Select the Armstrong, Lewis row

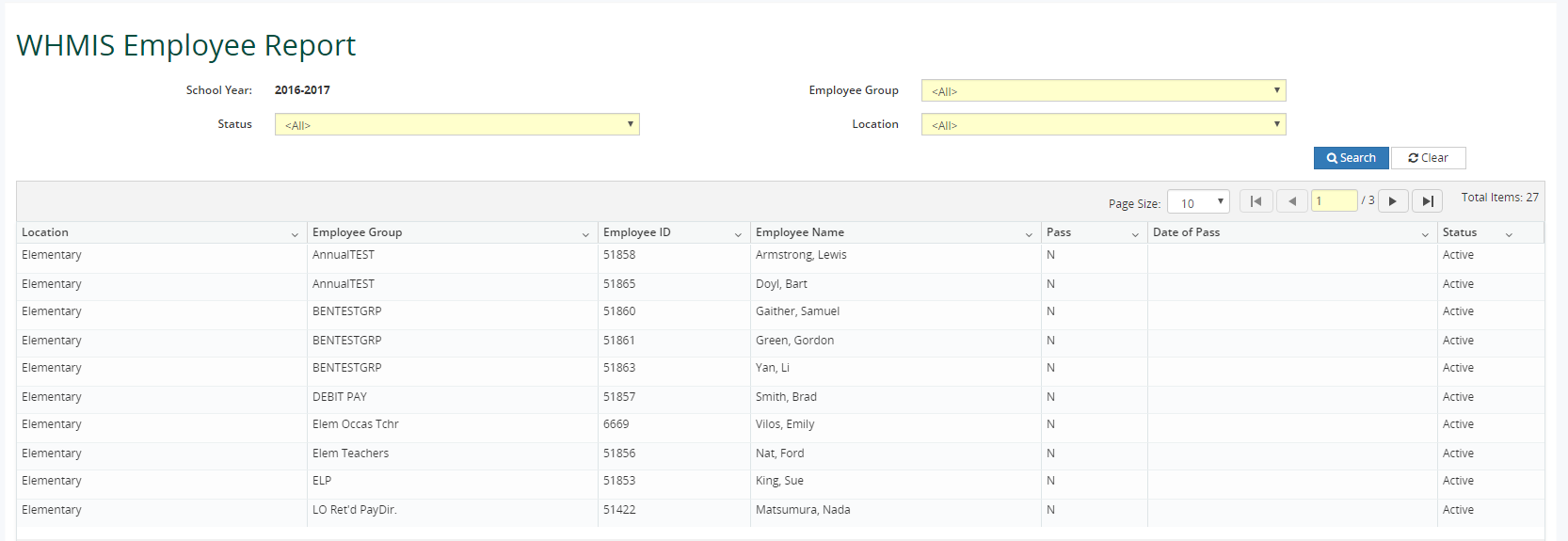coord(801,255)
